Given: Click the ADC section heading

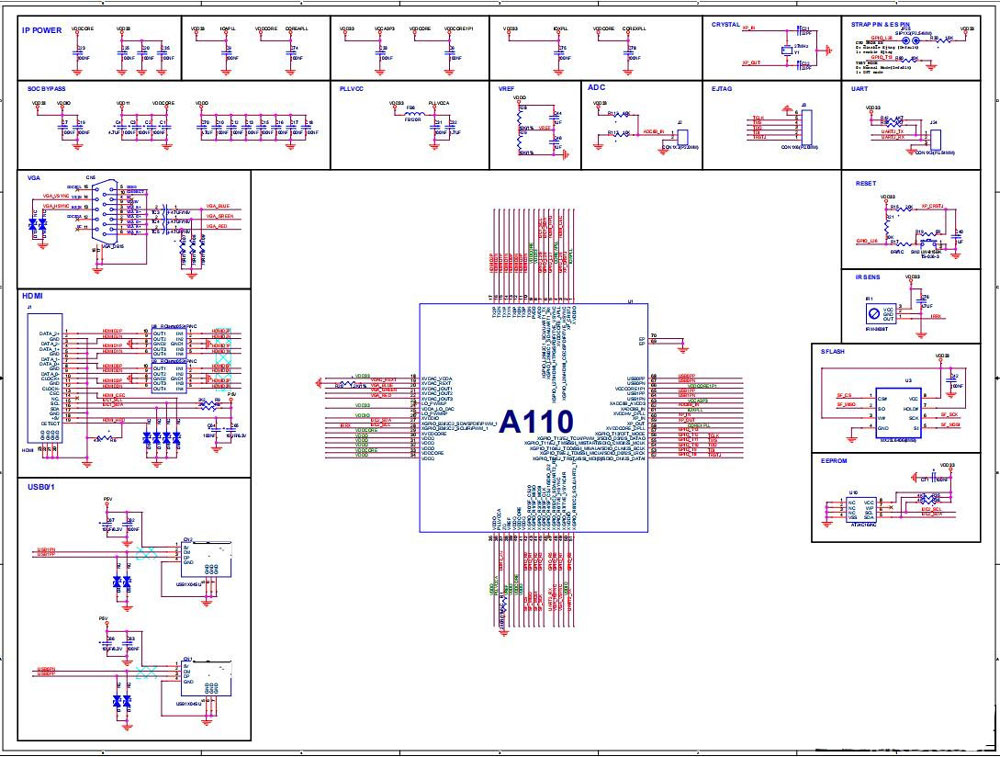Looking at the screenshot, I should tap(596, 87).
